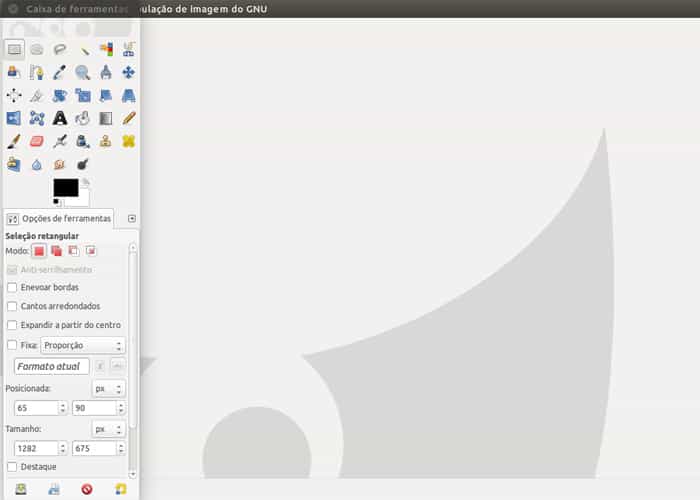Select the Heal tool
The height and width of the screenshot is (500, 700).
click(x=129, y=142)
